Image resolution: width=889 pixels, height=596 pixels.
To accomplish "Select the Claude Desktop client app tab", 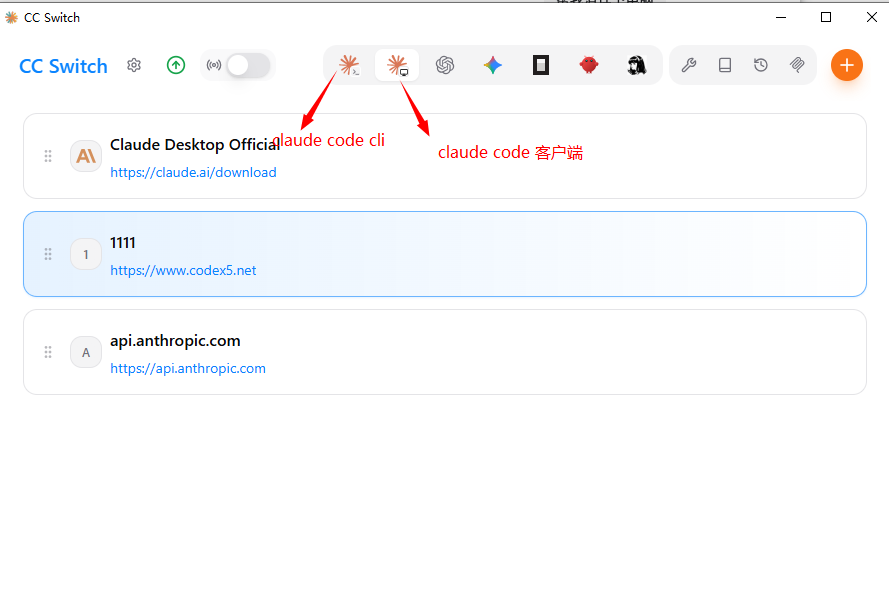I will (x=397, y=65).
